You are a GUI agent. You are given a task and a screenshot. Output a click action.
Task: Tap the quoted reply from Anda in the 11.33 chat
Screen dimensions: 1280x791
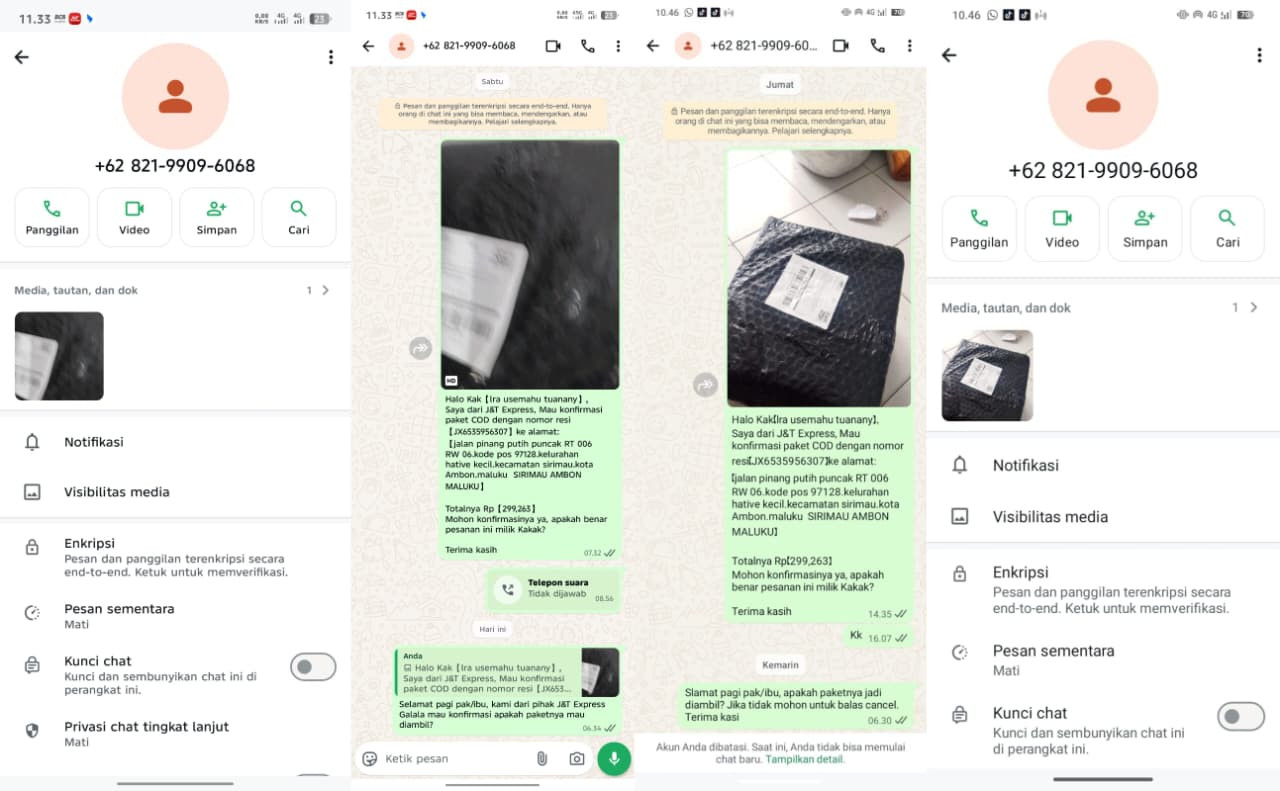click(x=506, y=672)
